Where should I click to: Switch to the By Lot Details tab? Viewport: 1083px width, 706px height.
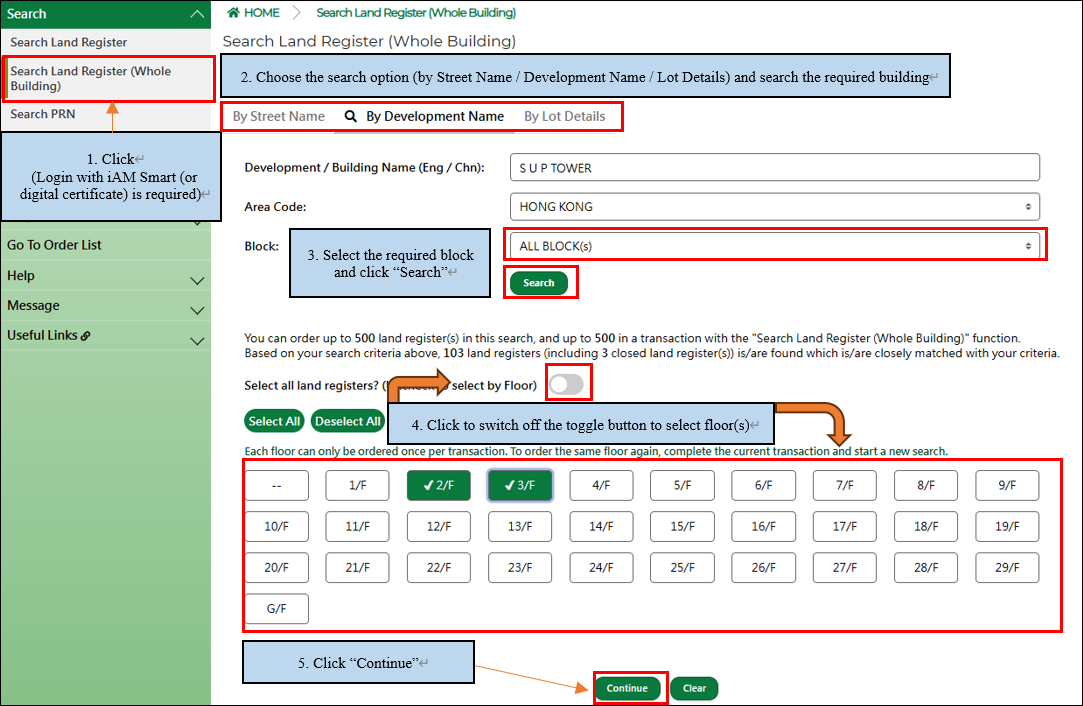(564, 116)
